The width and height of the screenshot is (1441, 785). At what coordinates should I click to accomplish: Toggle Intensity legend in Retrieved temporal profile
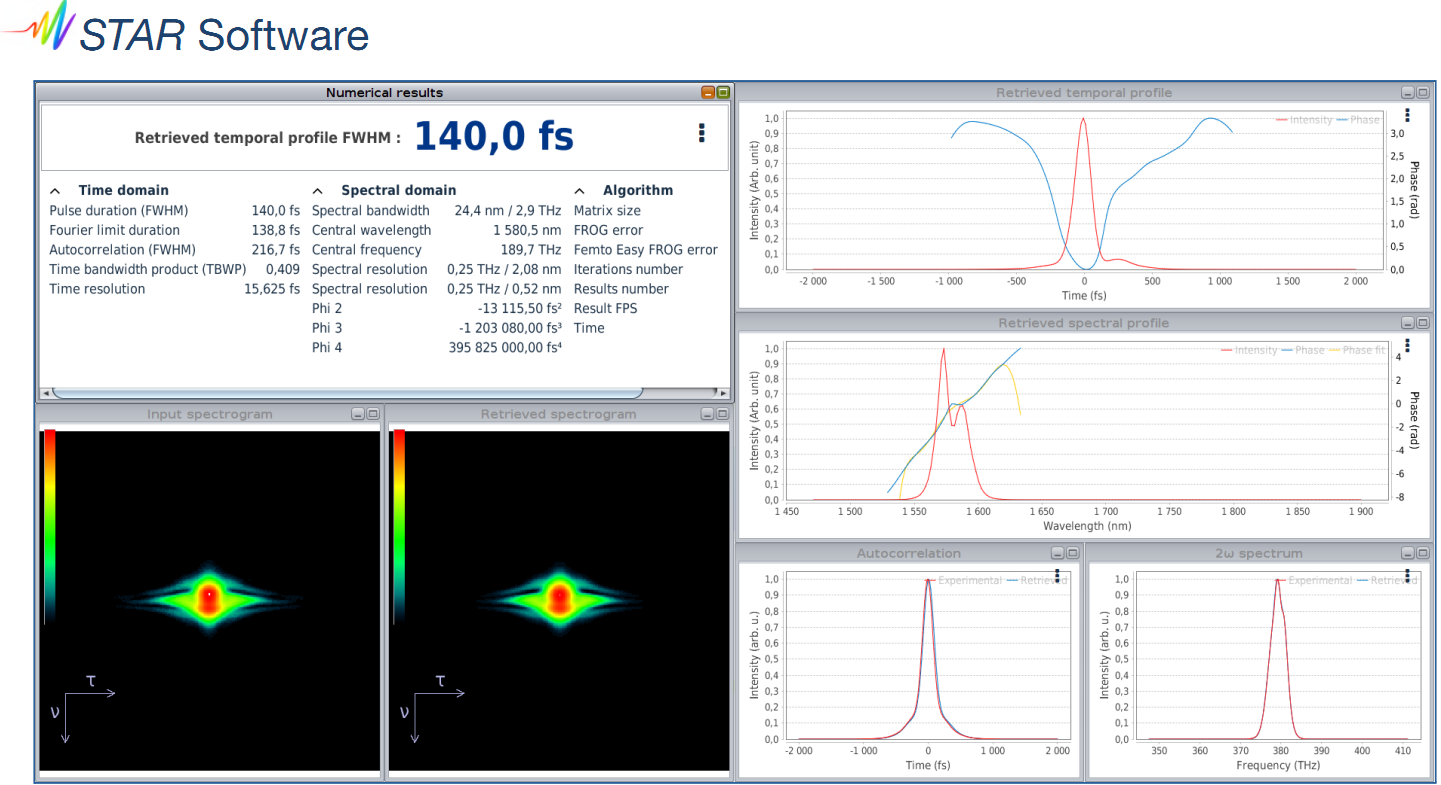click(x=1304, y=120)
